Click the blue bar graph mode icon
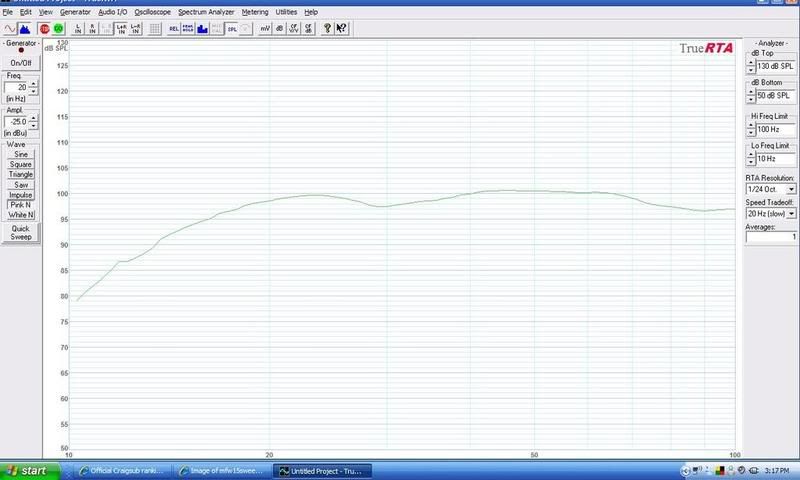The image size is (800, 480). (203, 29)
